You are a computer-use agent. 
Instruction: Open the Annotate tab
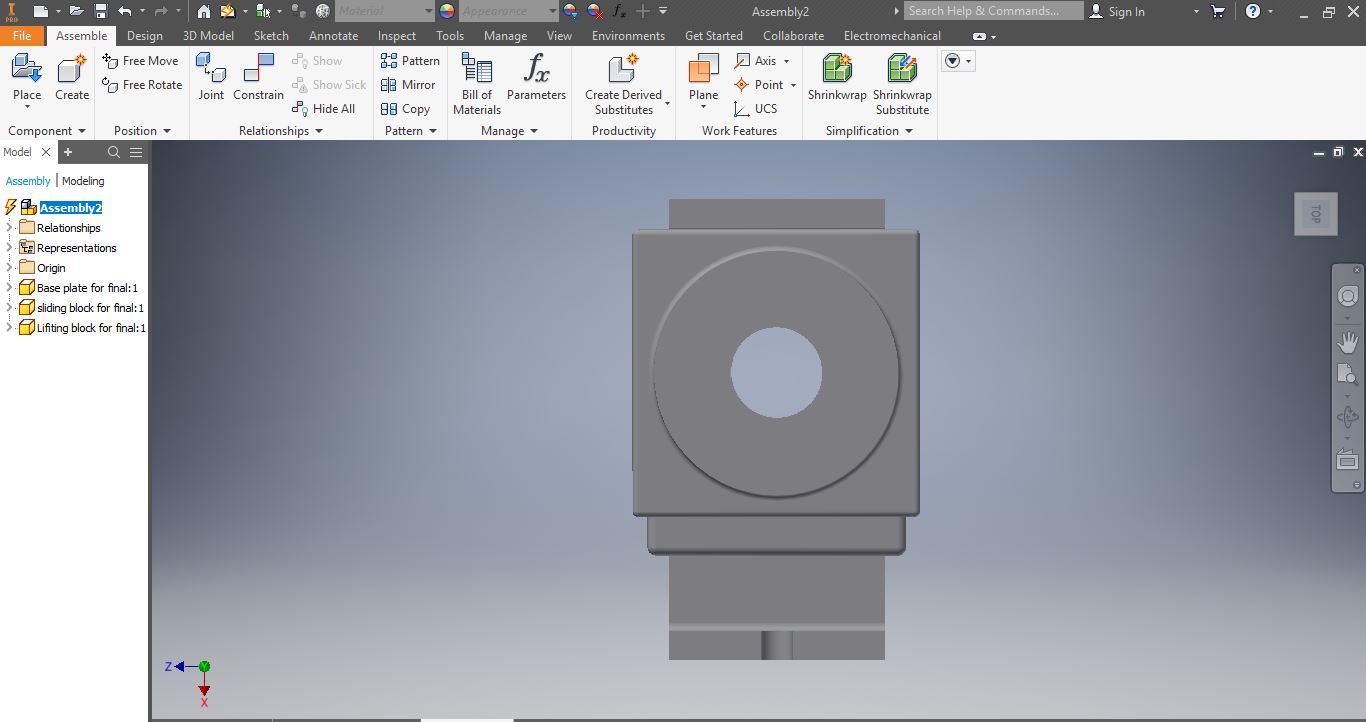[x=333, y=35]
